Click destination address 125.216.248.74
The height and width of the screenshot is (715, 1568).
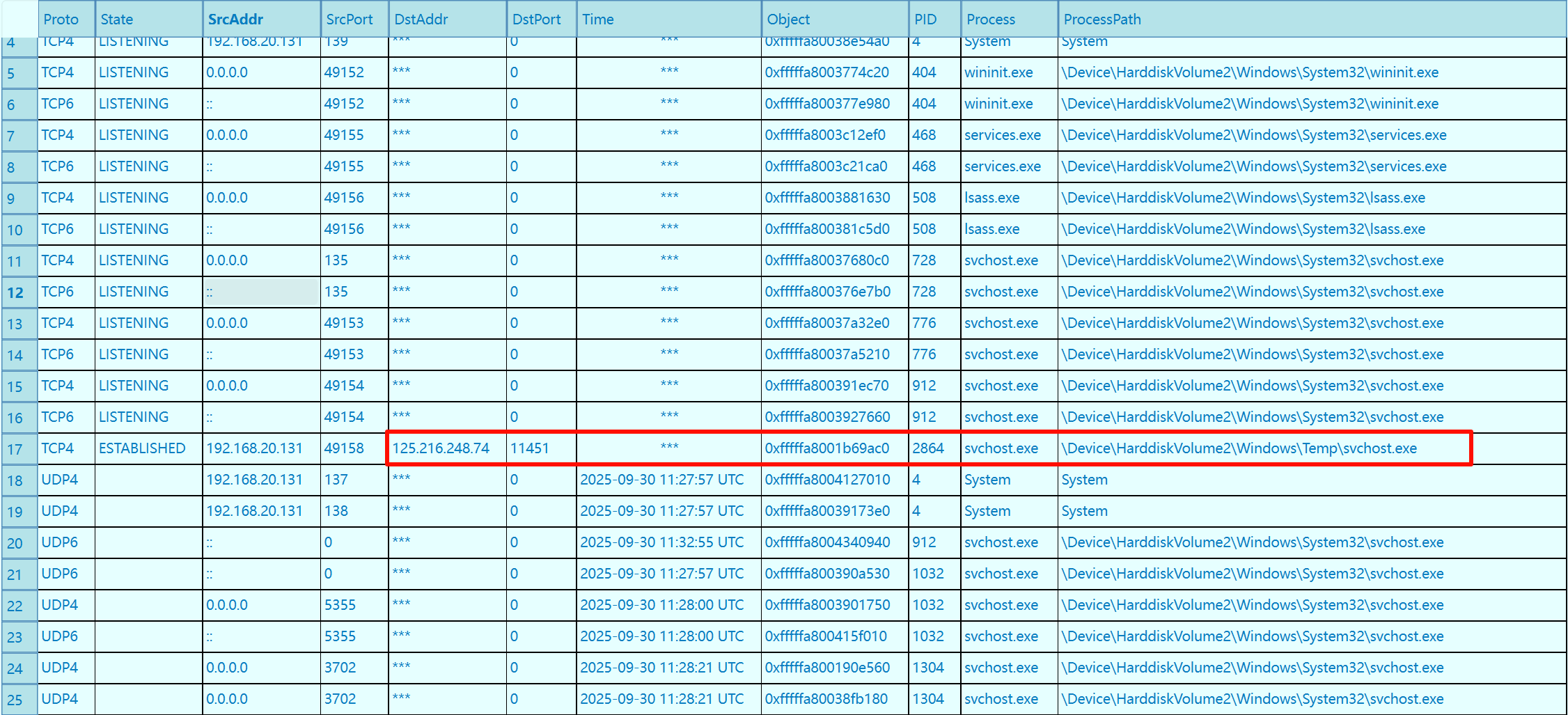[441, 448]
